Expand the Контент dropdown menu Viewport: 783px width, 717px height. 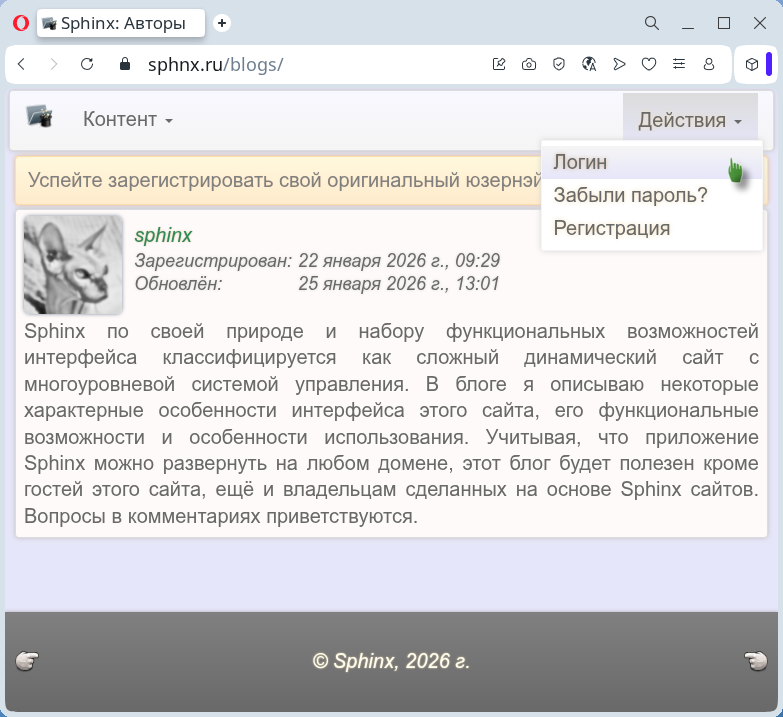click(128, 120)
